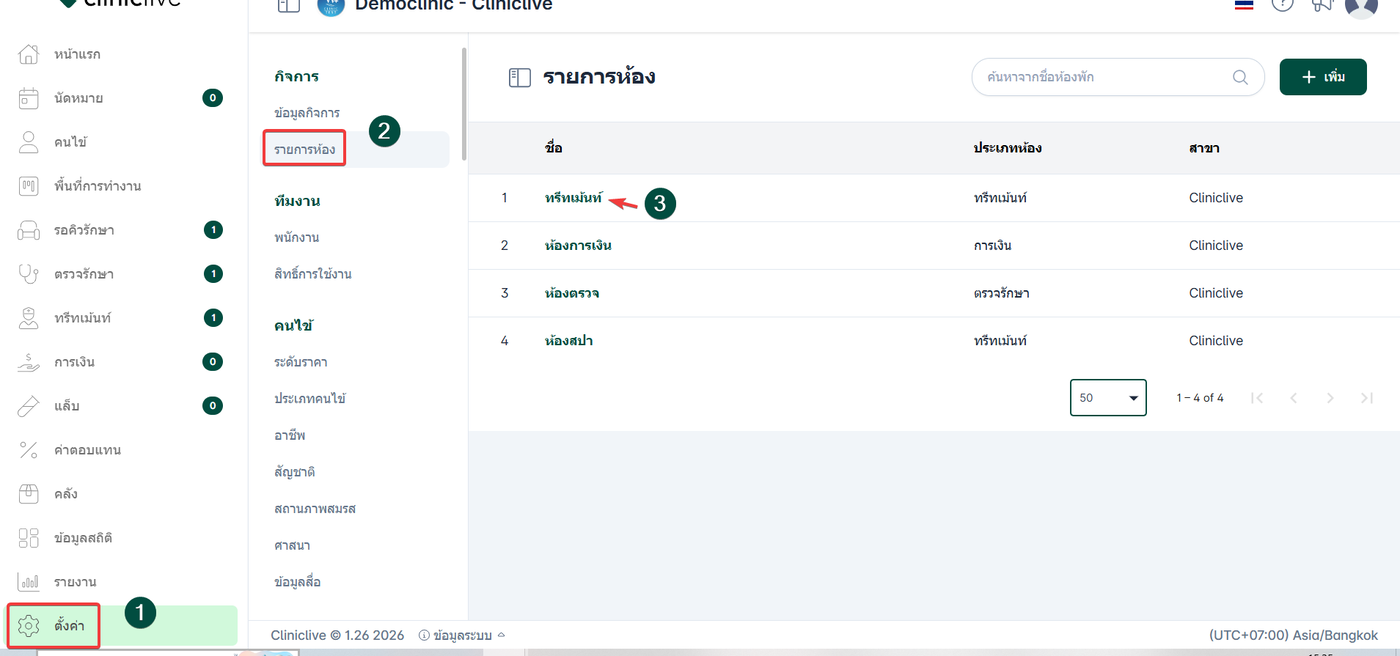The image size is (1400, 656).
Task: Open คลัง in the sidebar
Action: [x=66, y=494]
